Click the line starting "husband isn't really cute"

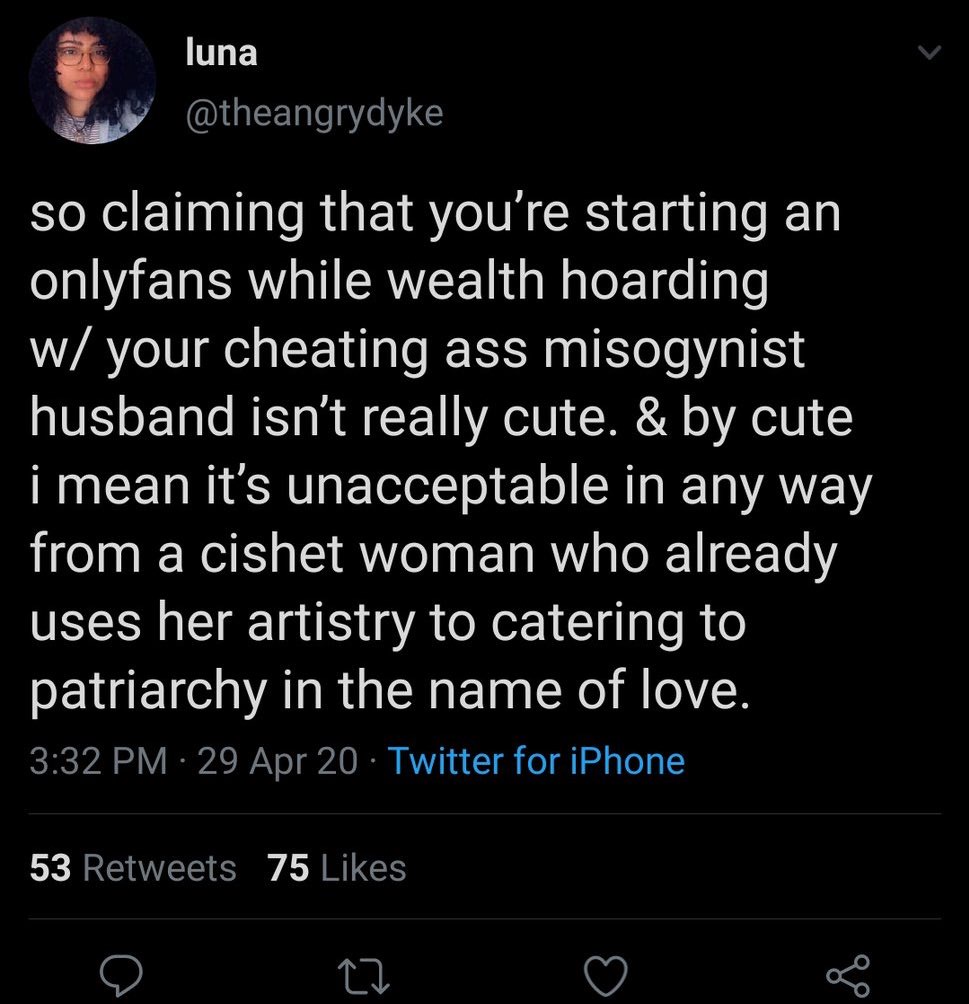pyautogui.click(x=440, y=418)
